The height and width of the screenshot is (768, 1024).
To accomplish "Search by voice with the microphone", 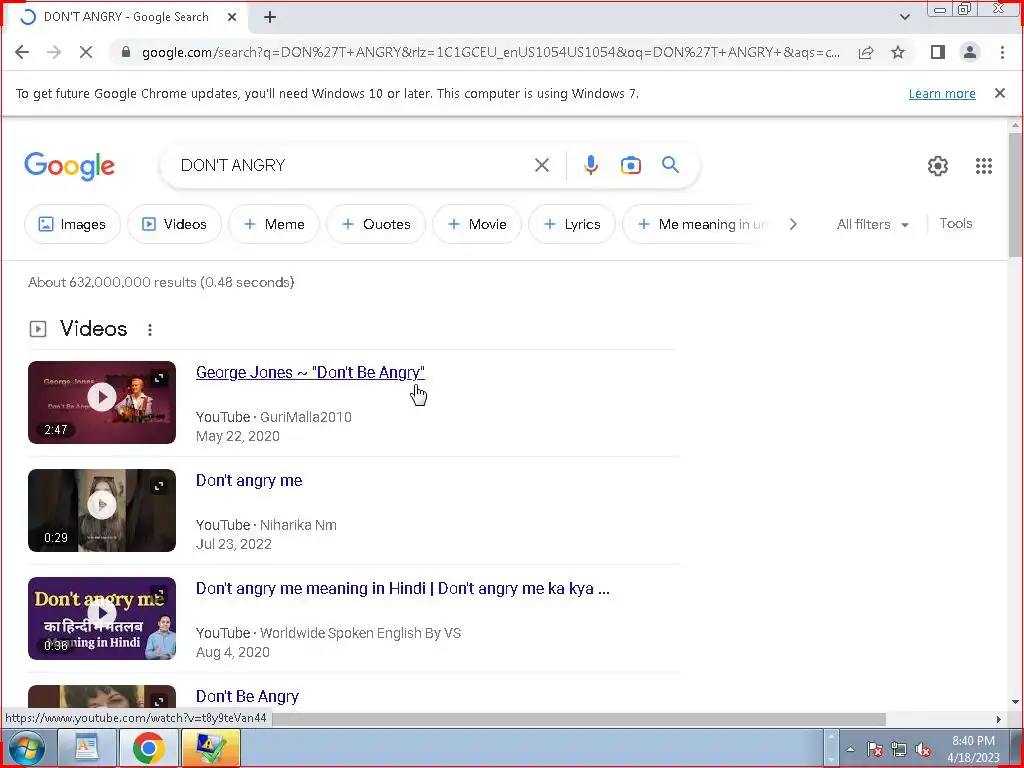I will tap(590, 165).
